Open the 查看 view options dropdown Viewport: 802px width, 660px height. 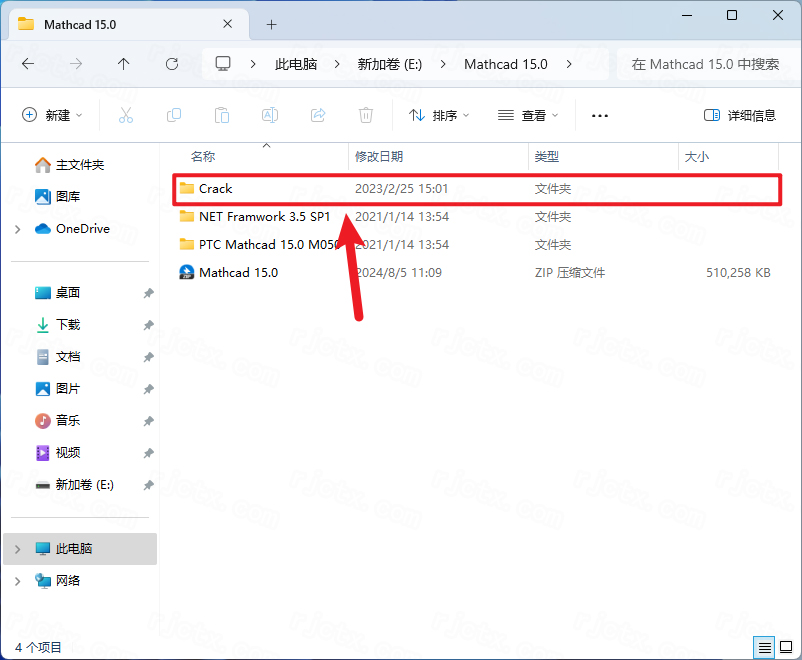point(528,115)
